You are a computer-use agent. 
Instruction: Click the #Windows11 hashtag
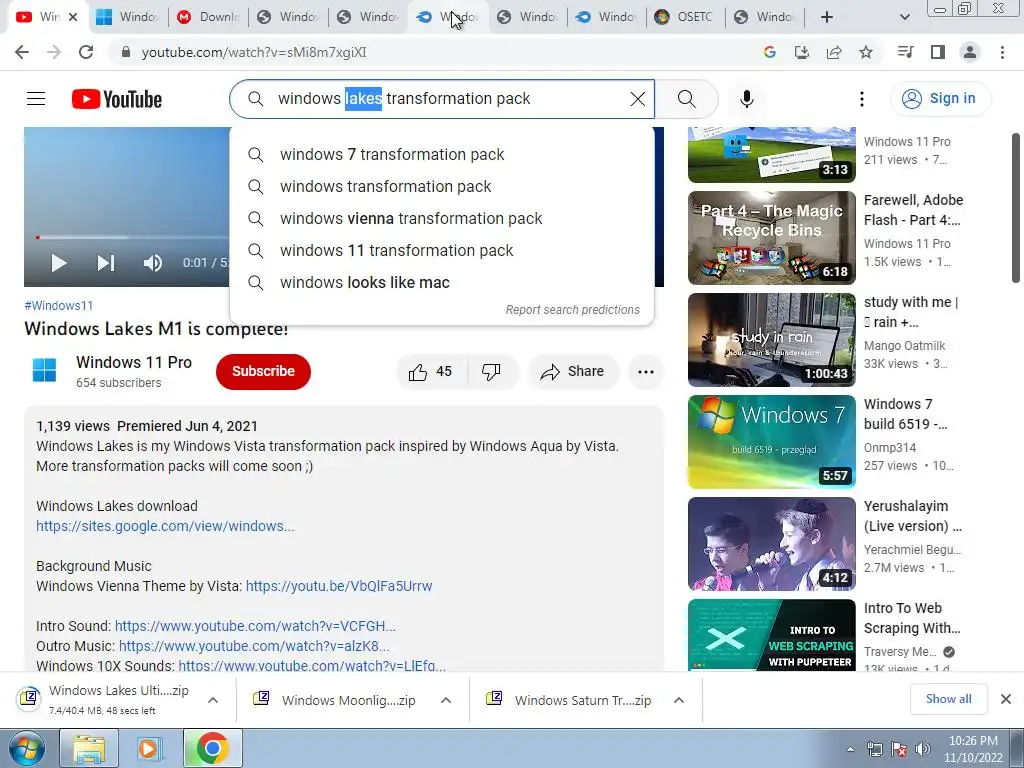[59, 305]
